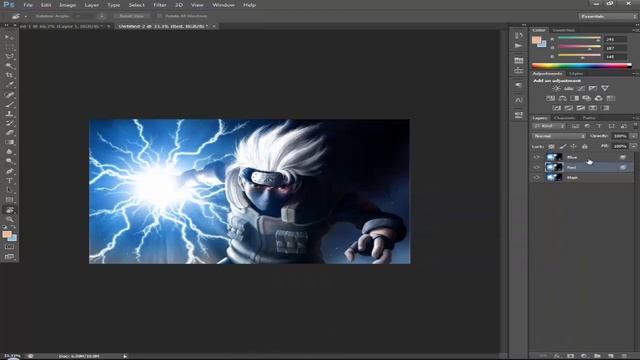Switch to the Swatches tab
The image size is (640, 360).
[563, 30]
